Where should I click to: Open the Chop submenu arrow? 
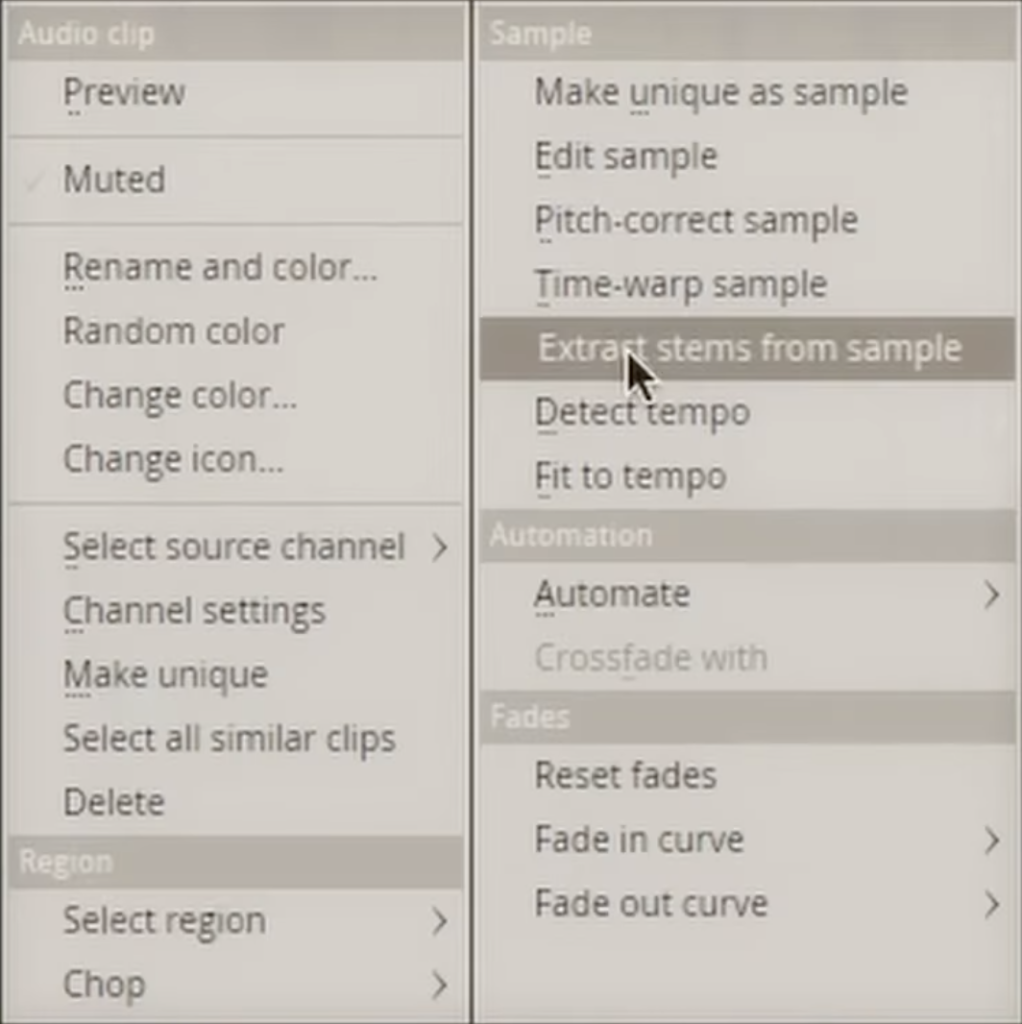[439, 985]
